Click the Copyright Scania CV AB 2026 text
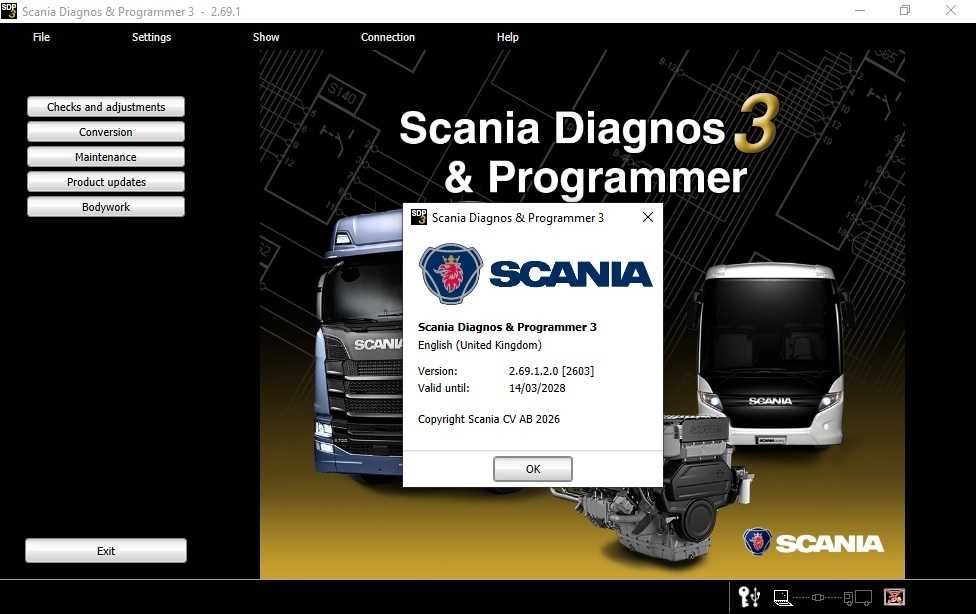 [489, 419]
